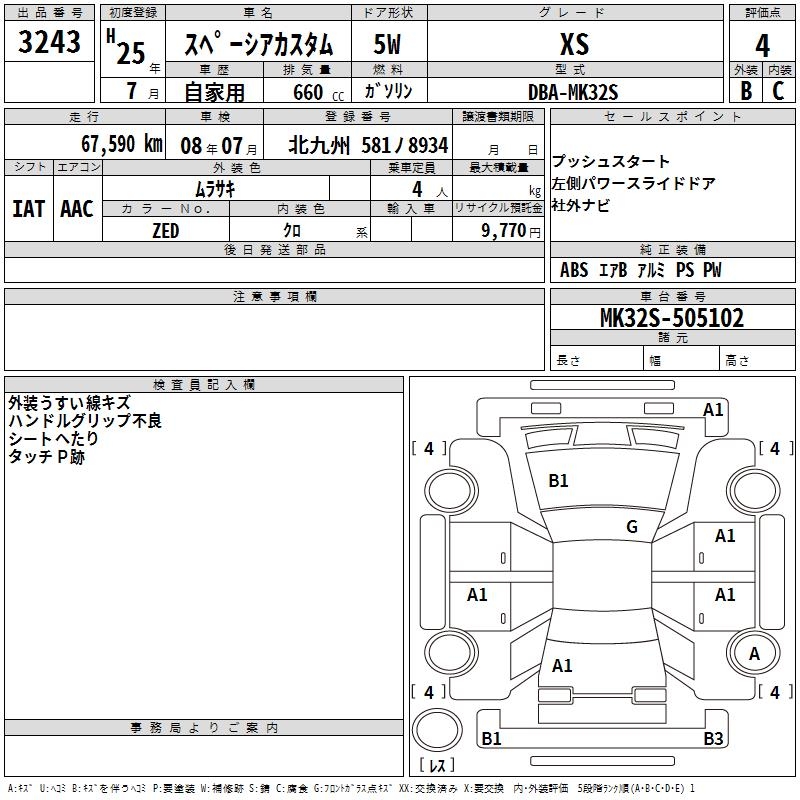Click the exterior color ムラサキ field
This screenshot has width=800, height=800.
(215, 188)
